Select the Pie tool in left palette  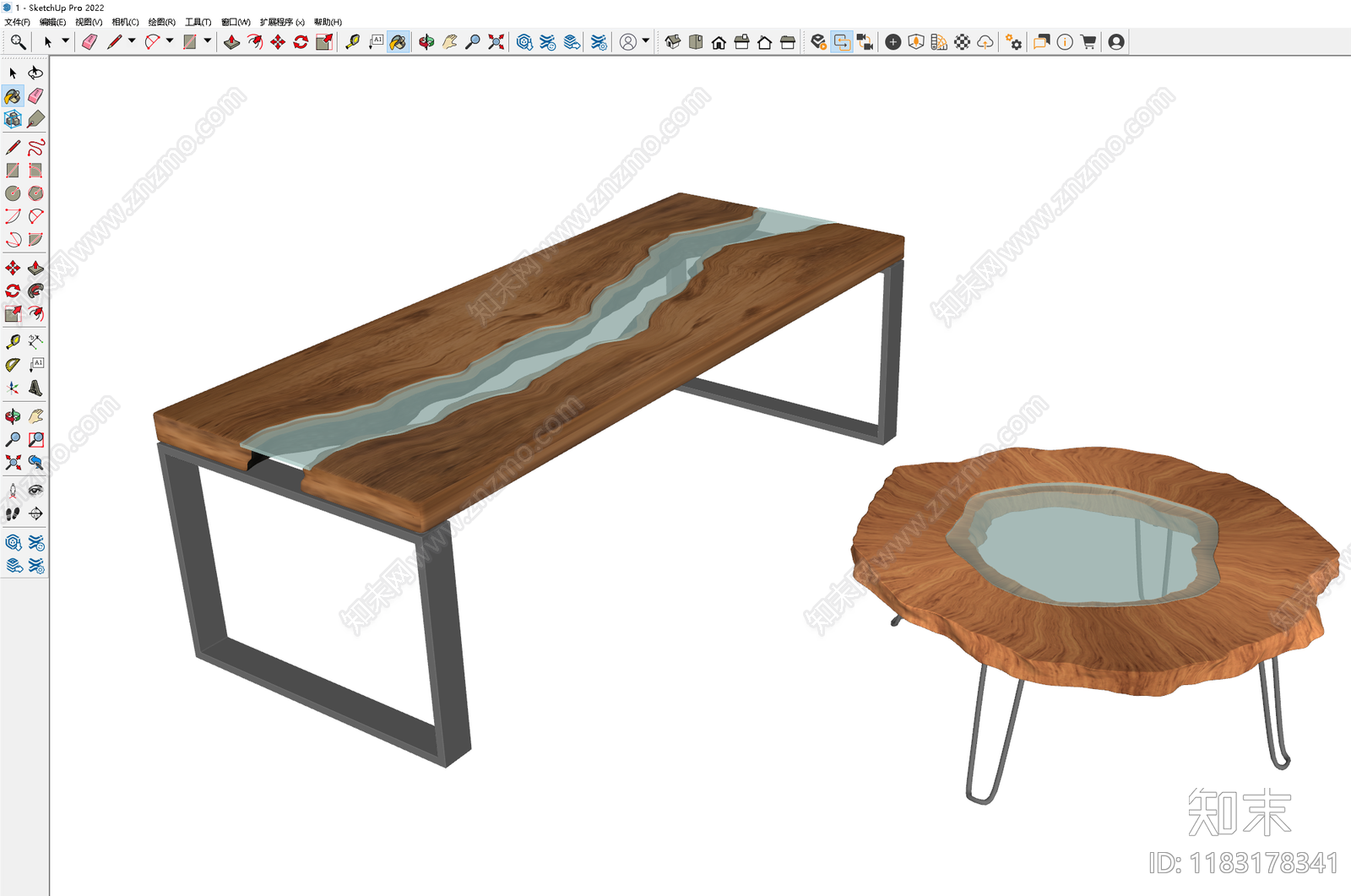(35, 240)
